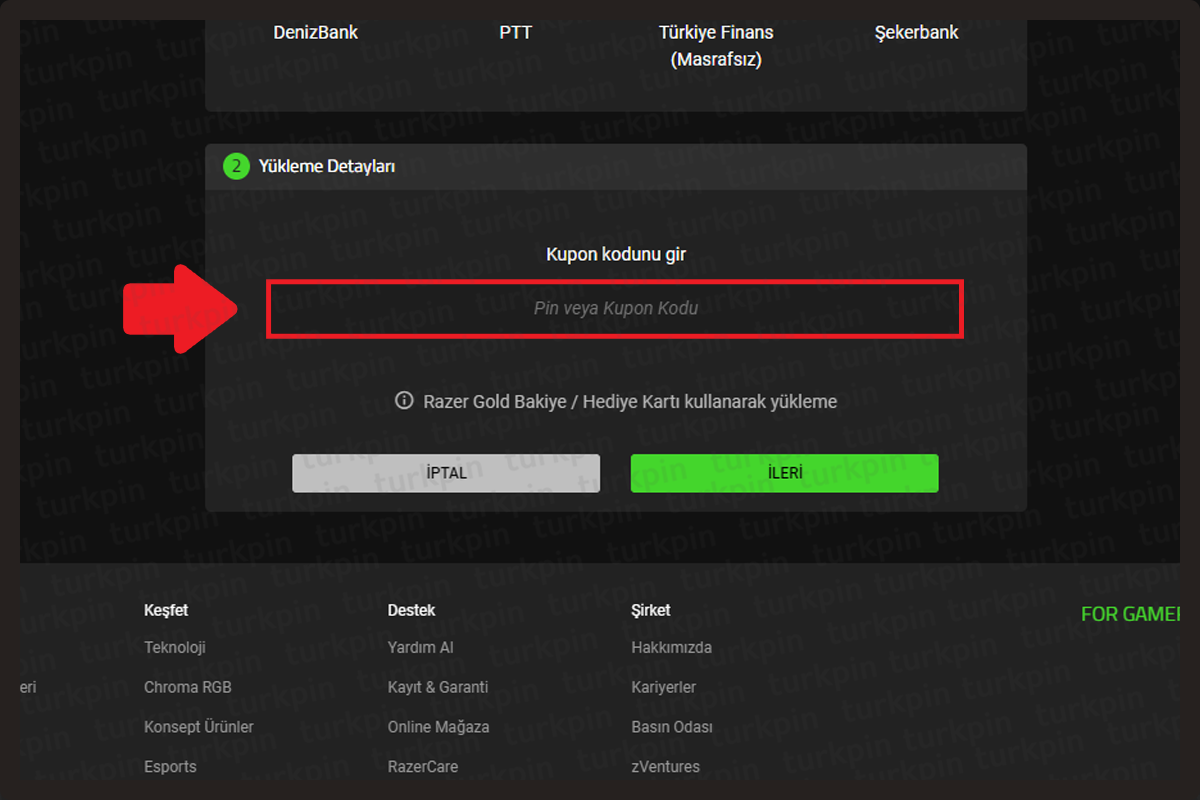Screen dimensions: 1200x800
Task: Open the Chroma RGB footer link
Action: 188,687
